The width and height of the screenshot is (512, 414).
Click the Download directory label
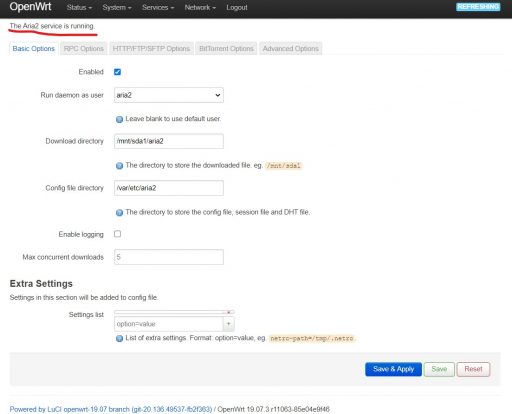74,141
